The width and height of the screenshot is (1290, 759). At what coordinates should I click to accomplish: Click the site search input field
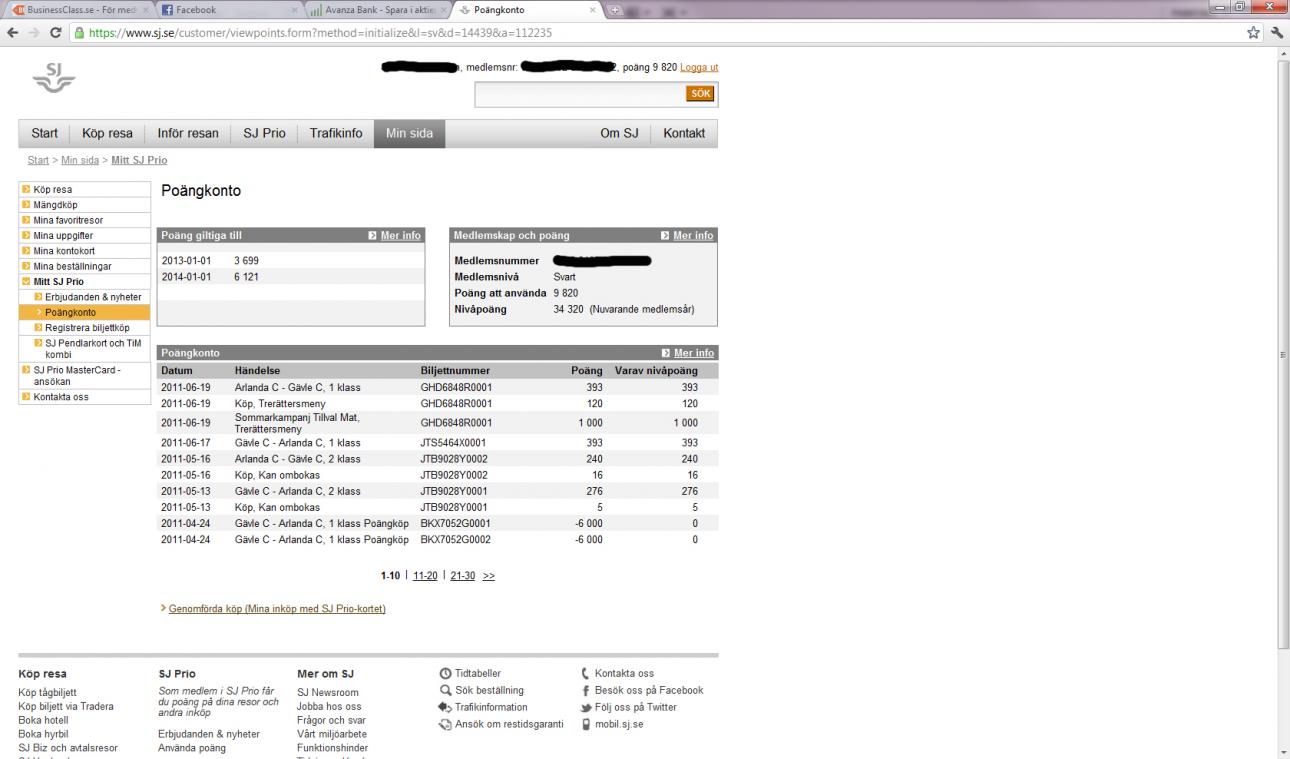point(579,94)
